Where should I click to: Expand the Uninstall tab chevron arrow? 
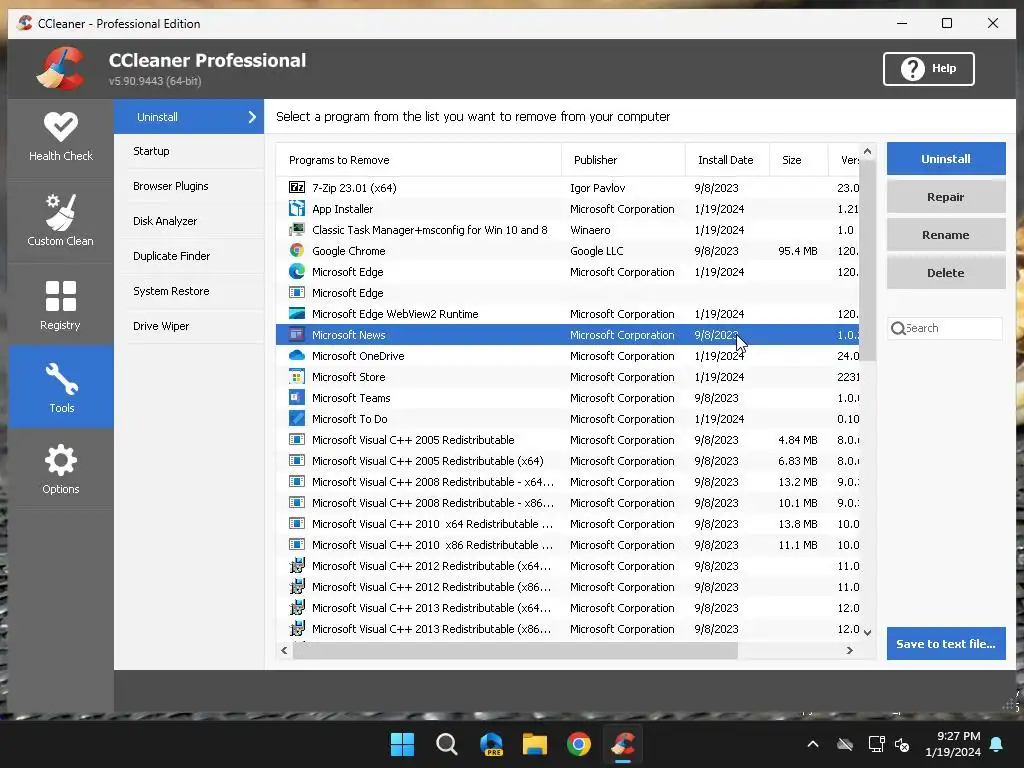252,117
